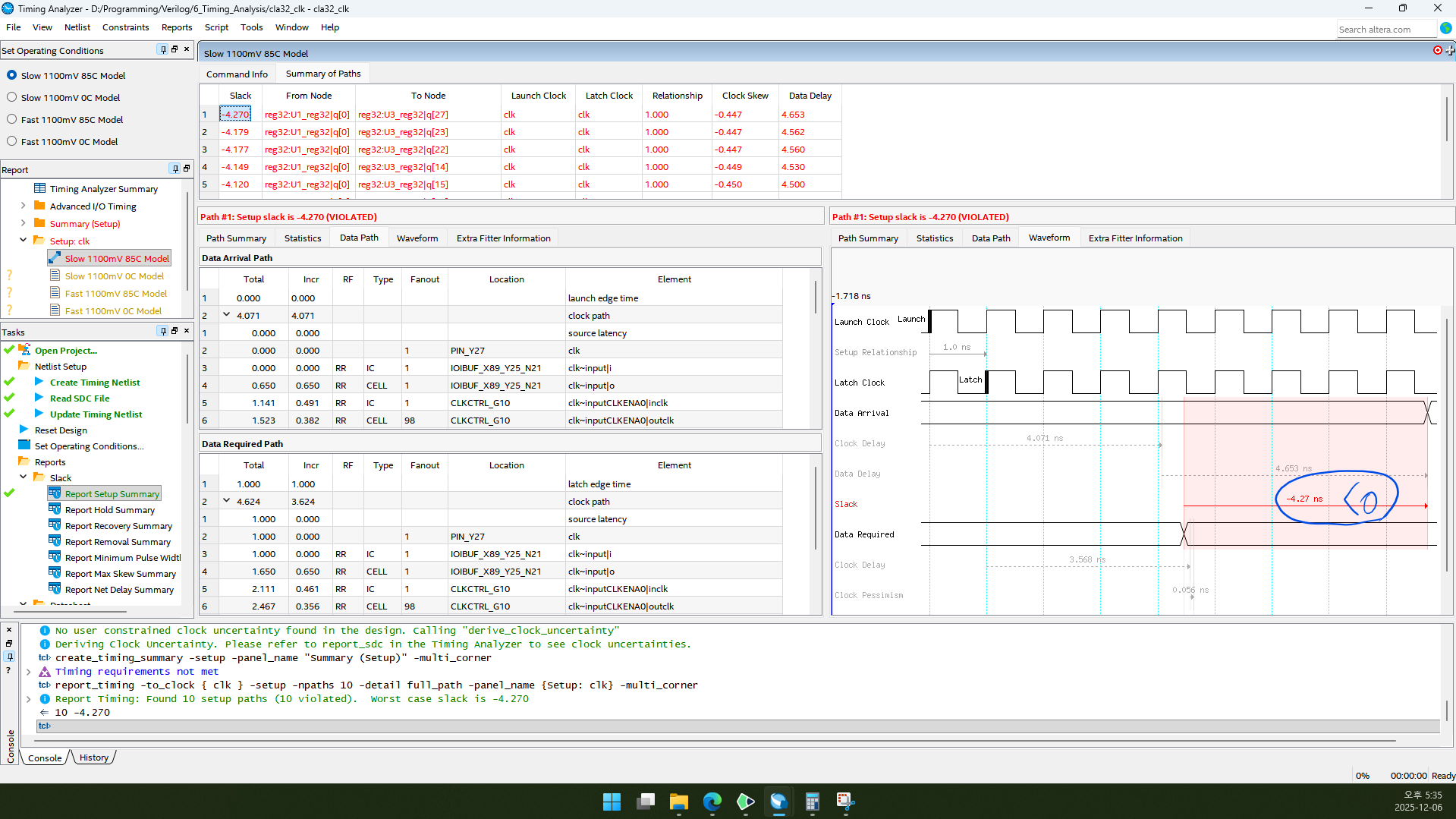Click the Set Operating Conditions task icon
Screen dimensions: 1456x819
tap(24, 446)
